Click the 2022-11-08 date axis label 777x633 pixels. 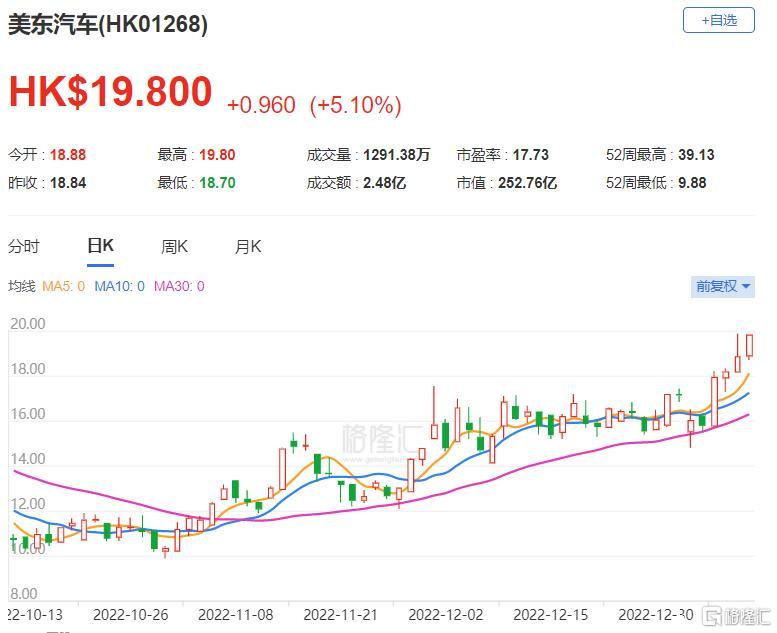pos(236,615)
